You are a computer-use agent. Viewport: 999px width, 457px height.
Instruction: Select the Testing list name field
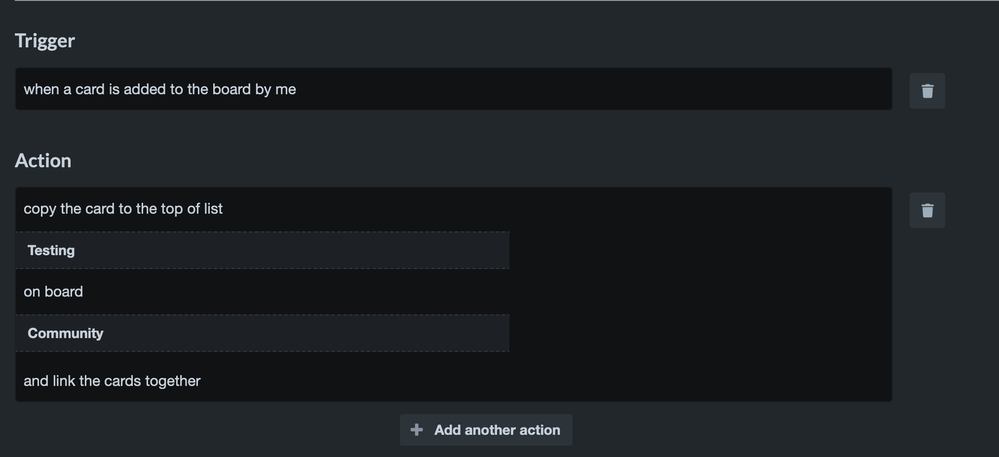pyautogui.click(x=262, y=250)
